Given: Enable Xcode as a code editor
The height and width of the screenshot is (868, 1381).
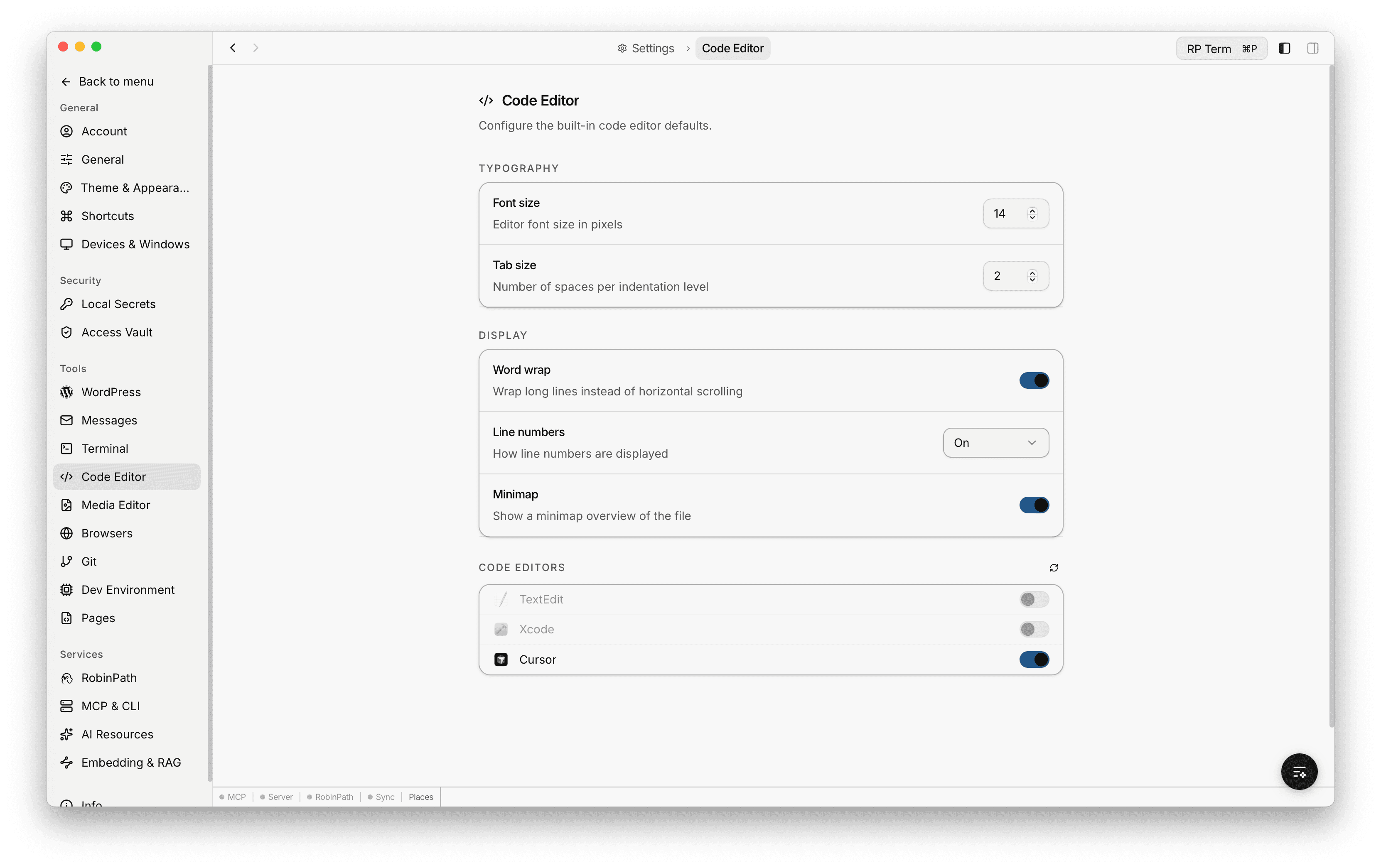Looking at the screenshot, I should point(1033,629).
